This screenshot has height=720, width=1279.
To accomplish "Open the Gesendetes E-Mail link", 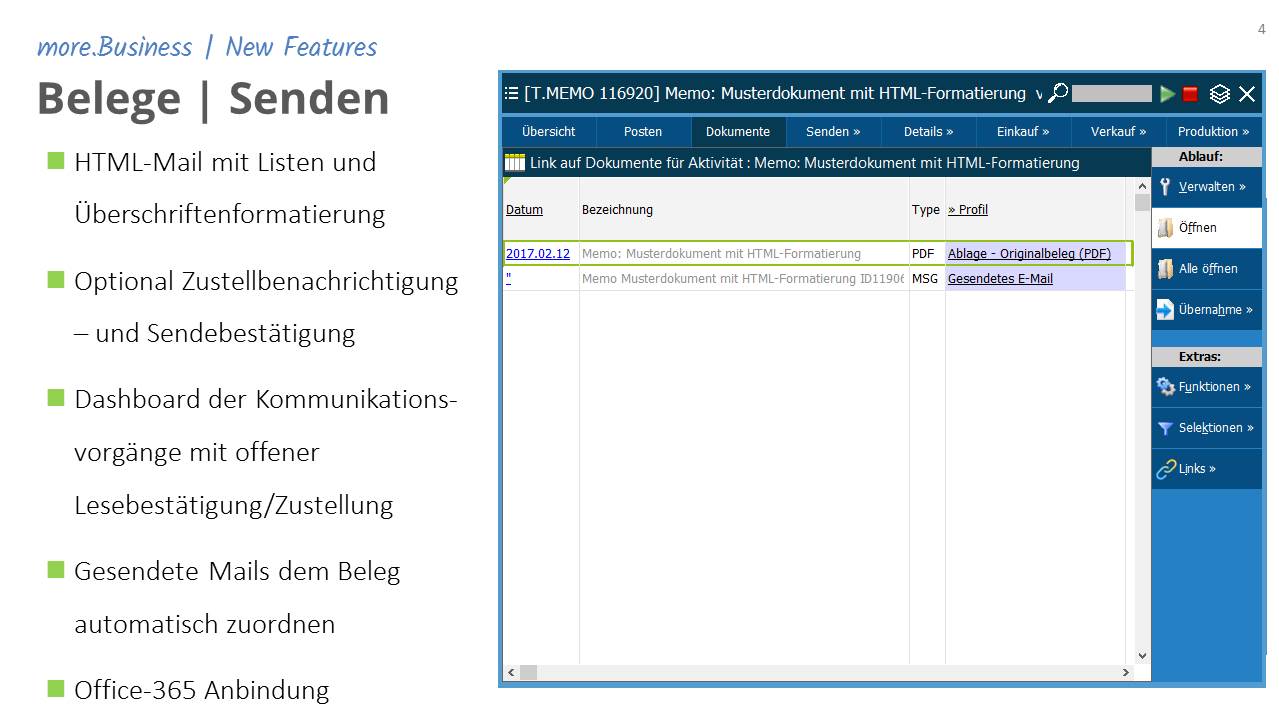I will tap(1000, 279).
